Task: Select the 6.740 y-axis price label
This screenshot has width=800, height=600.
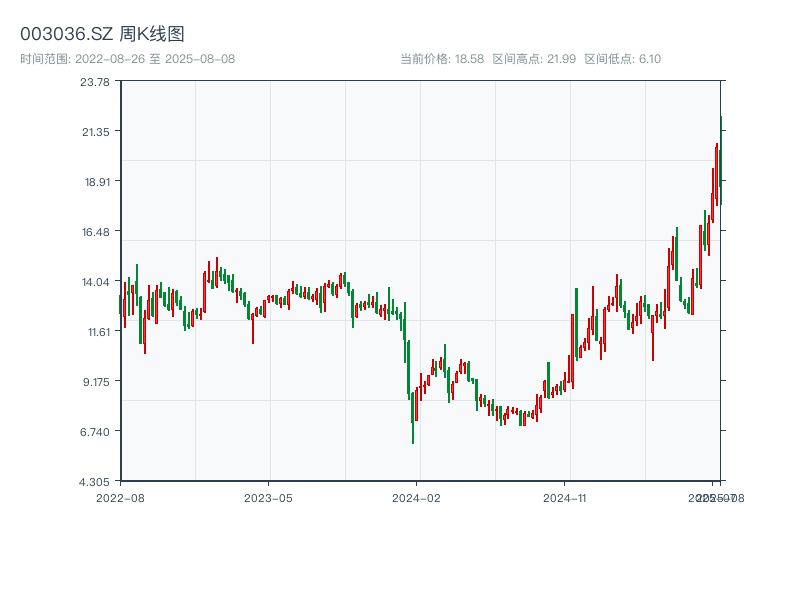Action: [x=95, y=431]
